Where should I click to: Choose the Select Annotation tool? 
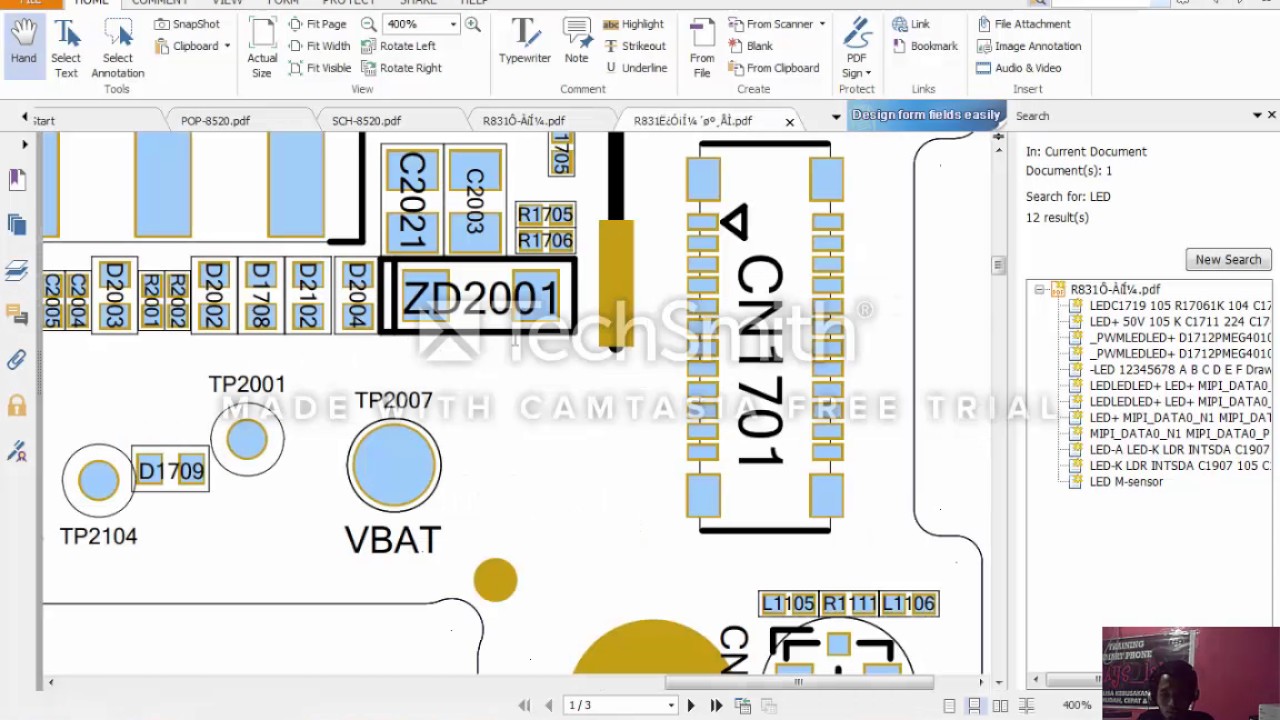point(118,48)
